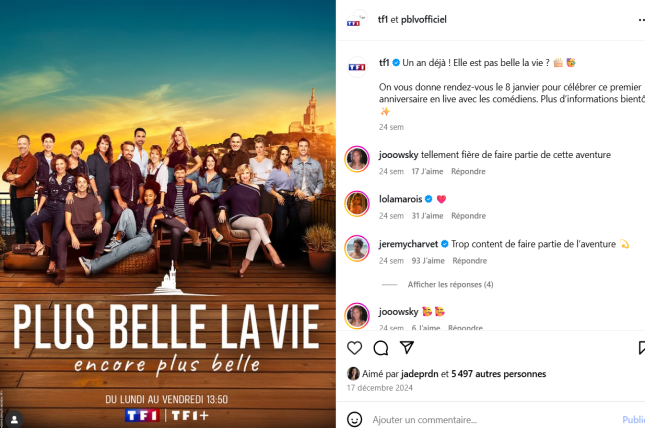This screenshot has height=428, width=645.
Task: Show tagged people on the poster
Action: (14, 419)
